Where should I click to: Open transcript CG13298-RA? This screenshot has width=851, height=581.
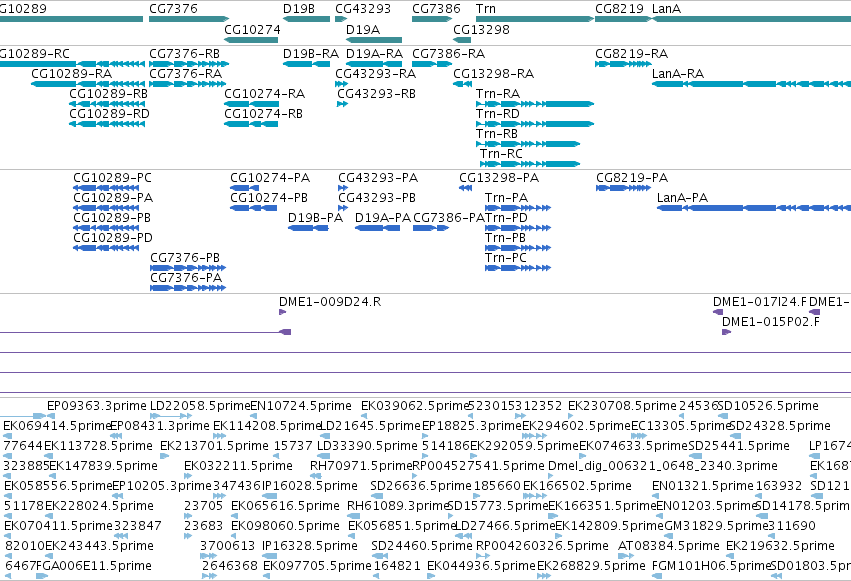point(493,74)
